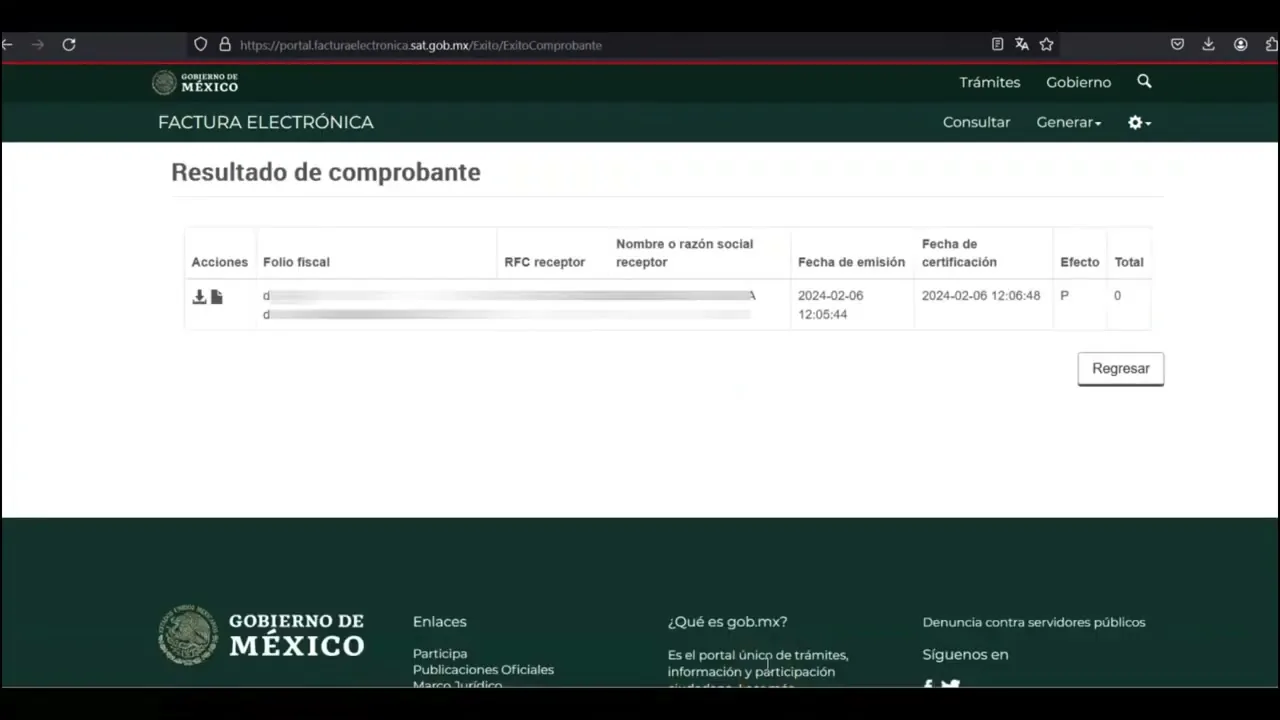Click the Efecto value P
Screen dimensions: 1280x720
click(x=1064, y=296)
